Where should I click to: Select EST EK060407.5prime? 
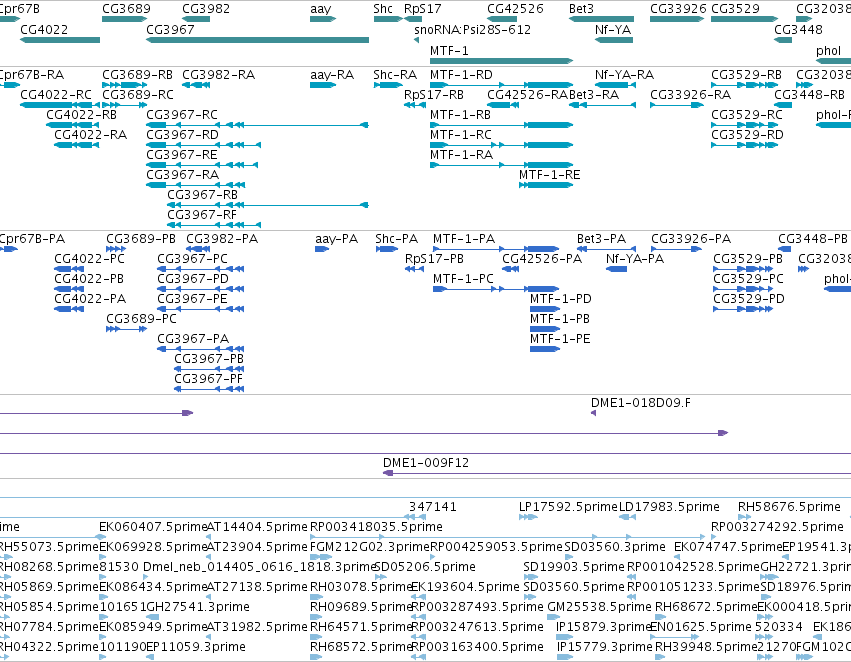[153, 527]
